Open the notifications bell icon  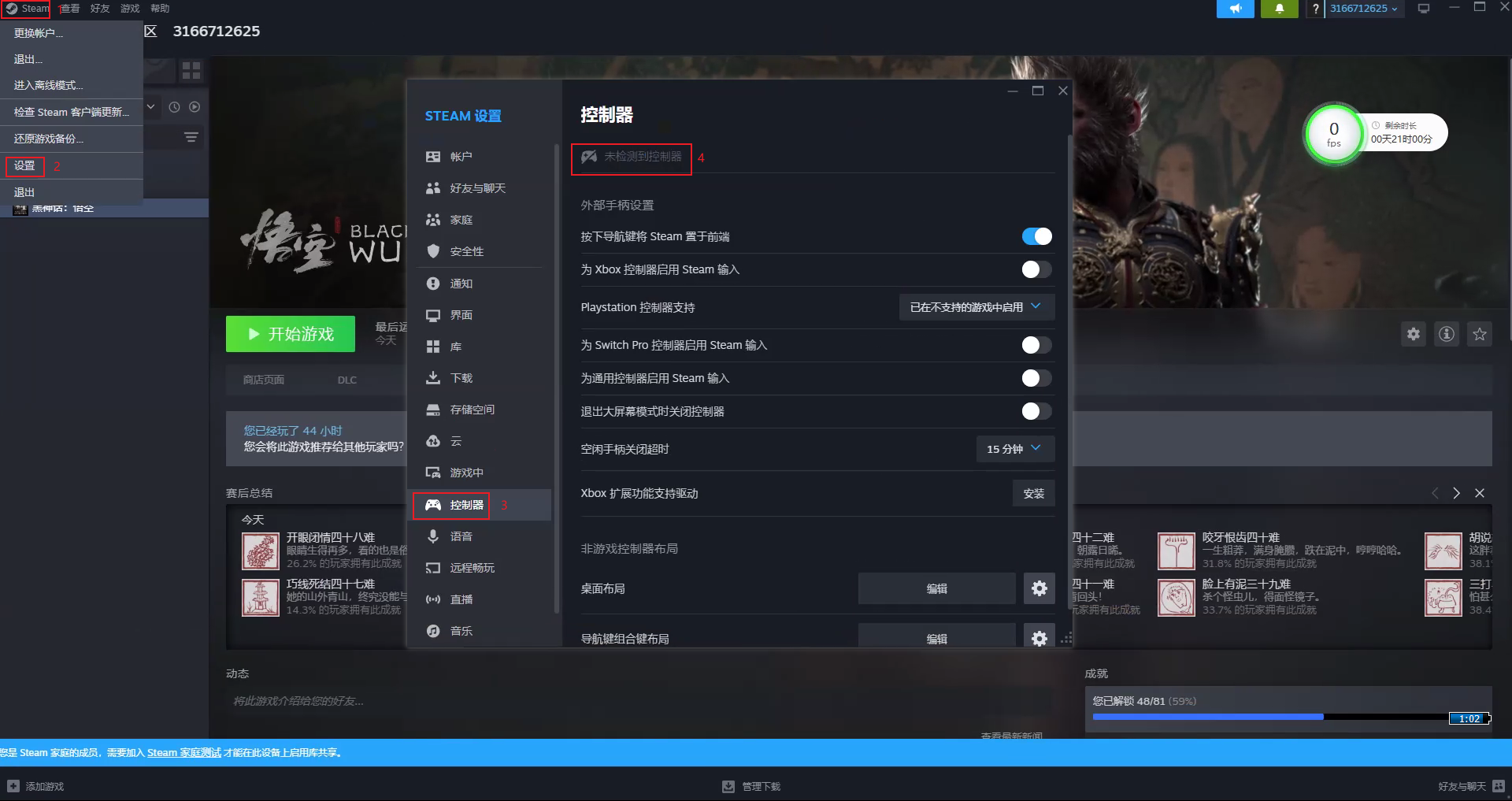click(1280, 9)
